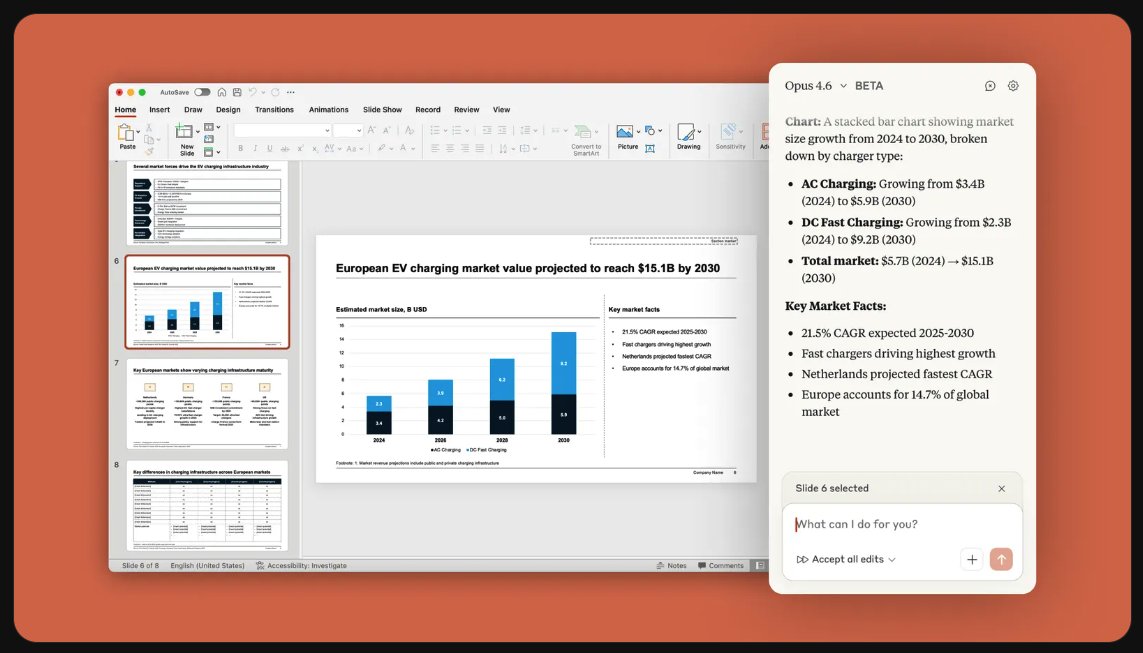Toggle Bold formatting
This screenshot has width=1143, height=653.
click(241, 148)
